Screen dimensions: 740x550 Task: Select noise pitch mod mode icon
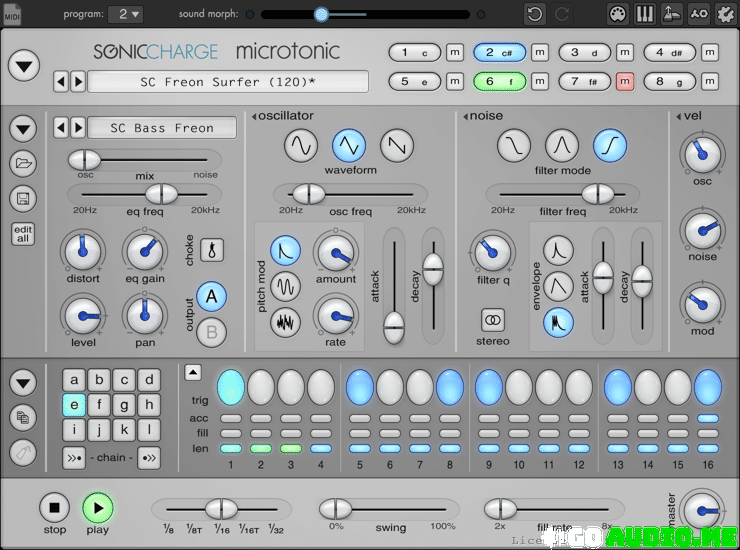286,322
